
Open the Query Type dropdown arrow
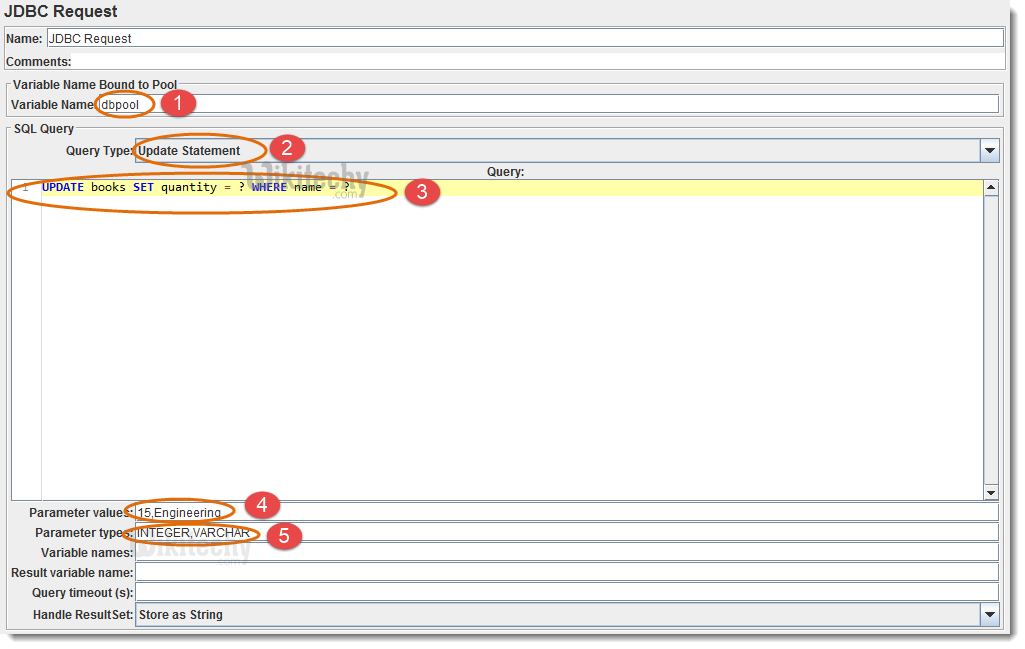[x=989, y=151]
